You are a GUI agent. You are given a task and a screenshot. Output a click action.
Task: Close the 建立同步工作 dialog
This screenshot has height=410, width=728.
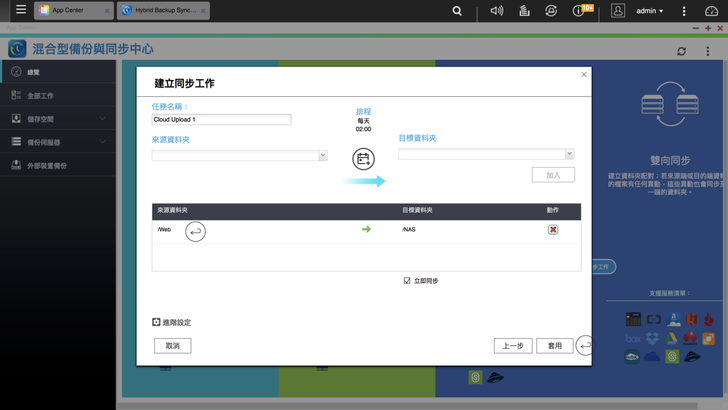click(x=584, y=74)
